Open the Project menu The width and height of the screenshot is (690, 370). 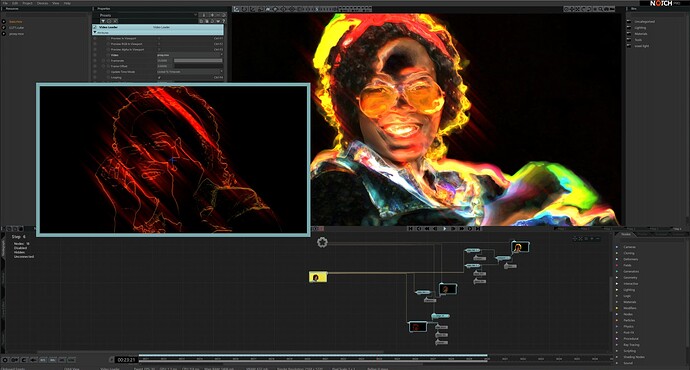click(27, 3)
